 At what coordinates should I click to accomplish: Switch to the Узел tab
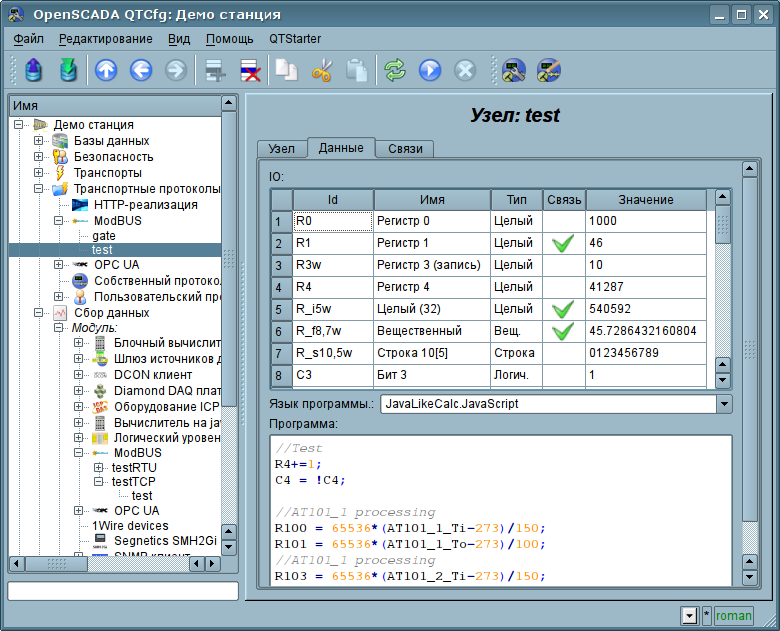[x=282, y=149]
